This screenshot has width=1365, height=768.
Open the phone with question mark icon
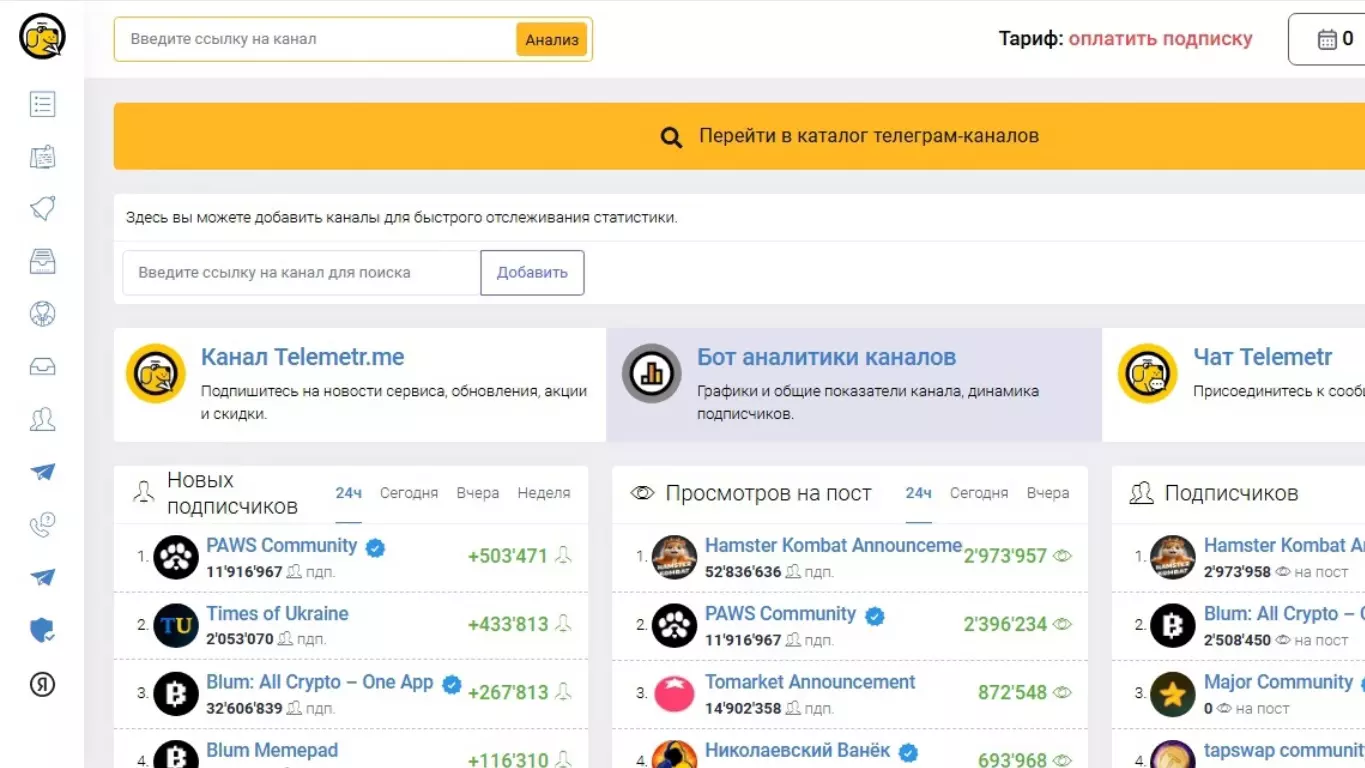click(x=42, y=525)
